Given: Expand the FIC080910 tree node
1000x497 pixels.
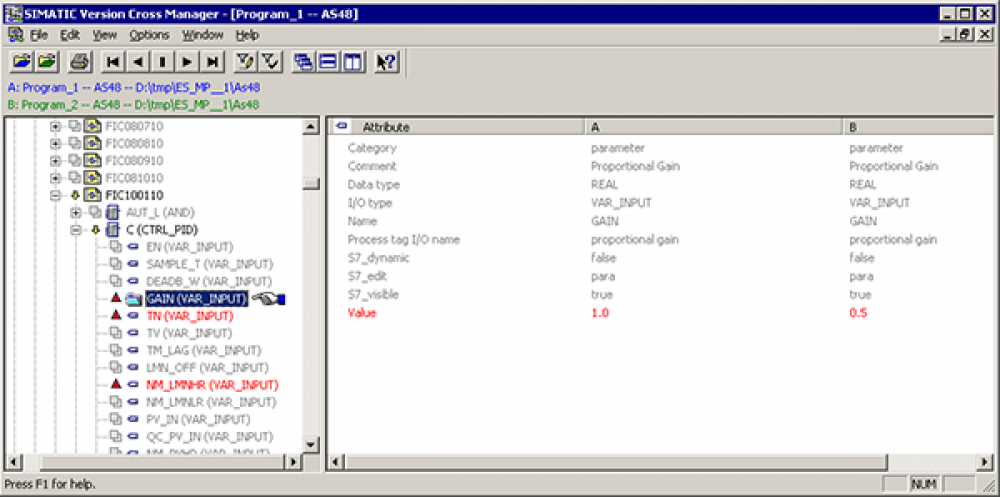Looking at the screenshot, I should point(55,160).
